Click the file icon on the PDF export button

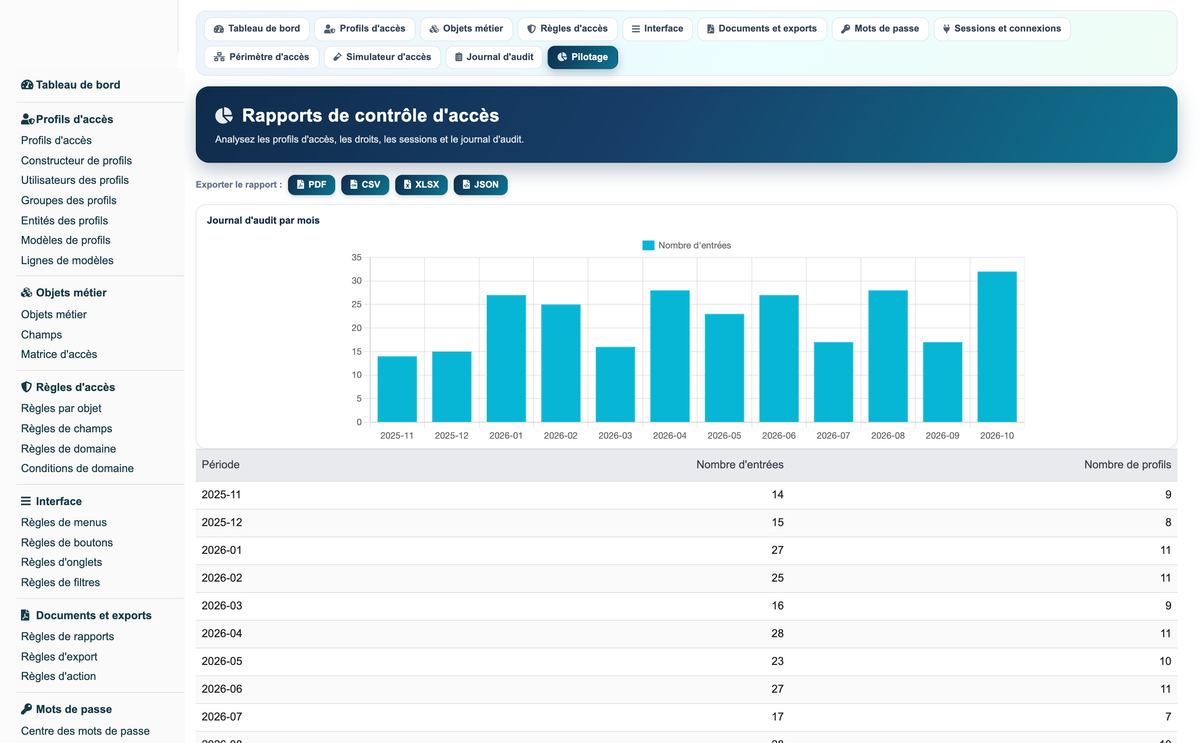click(300, 185)
